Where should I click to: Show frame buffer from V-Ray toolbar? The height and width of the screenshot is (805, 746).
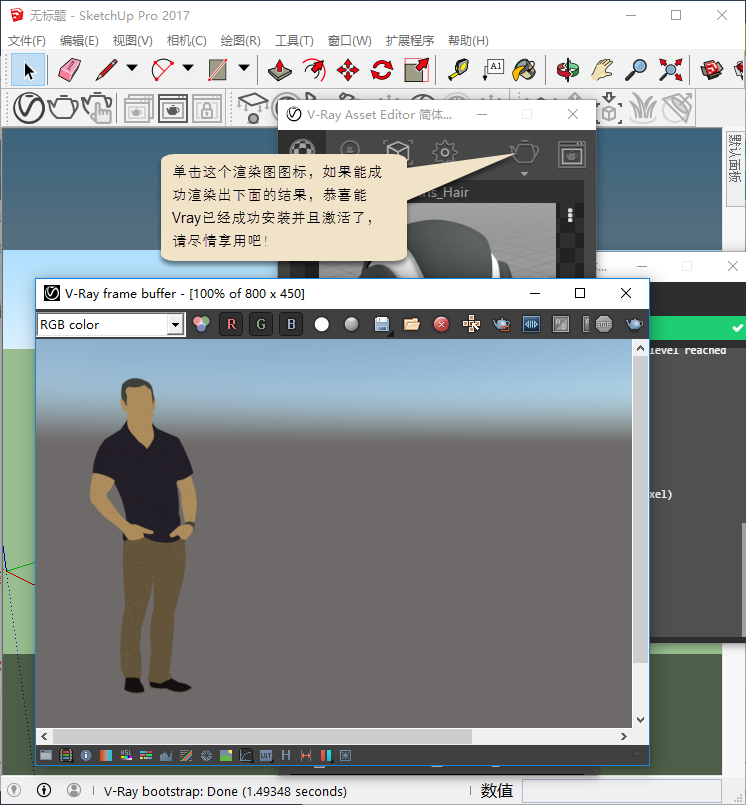tap(173, 109)
